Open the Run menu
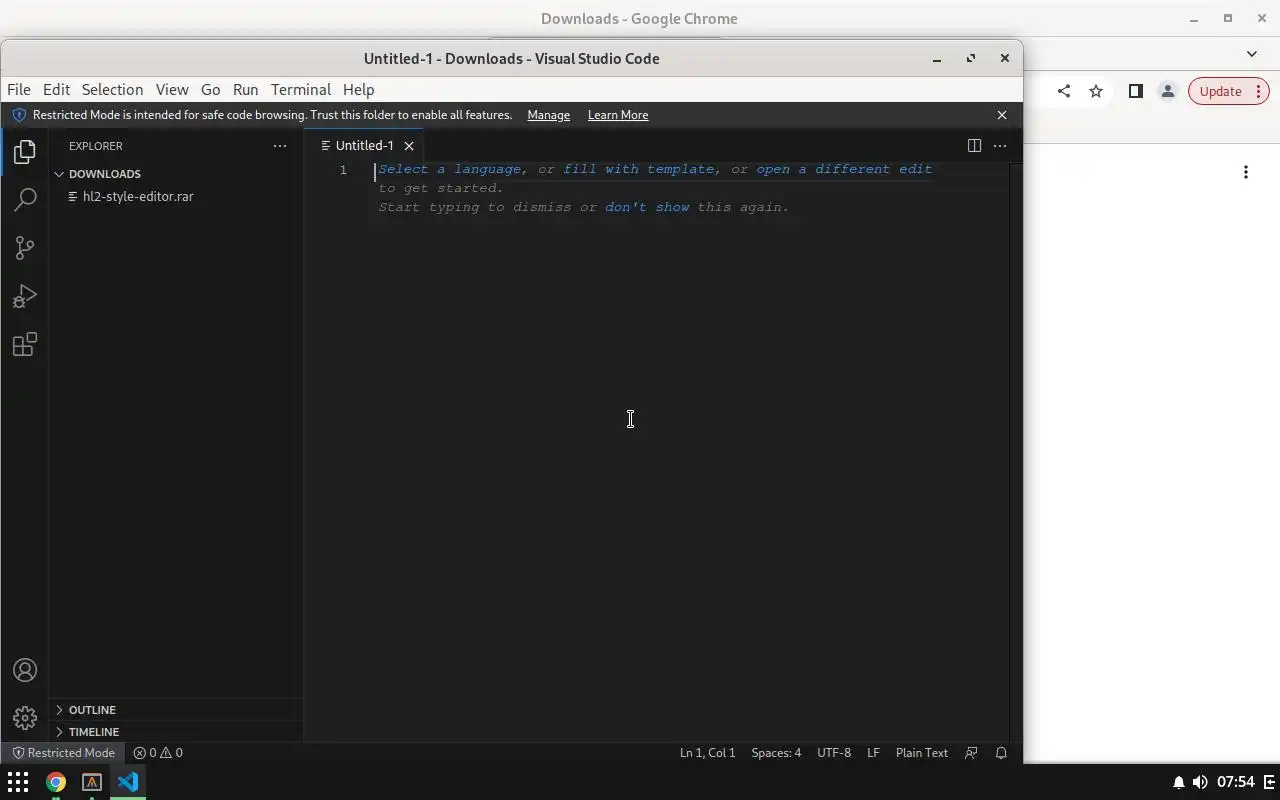The height and width of the screenshot is (800, 1280). click(245, 90)
